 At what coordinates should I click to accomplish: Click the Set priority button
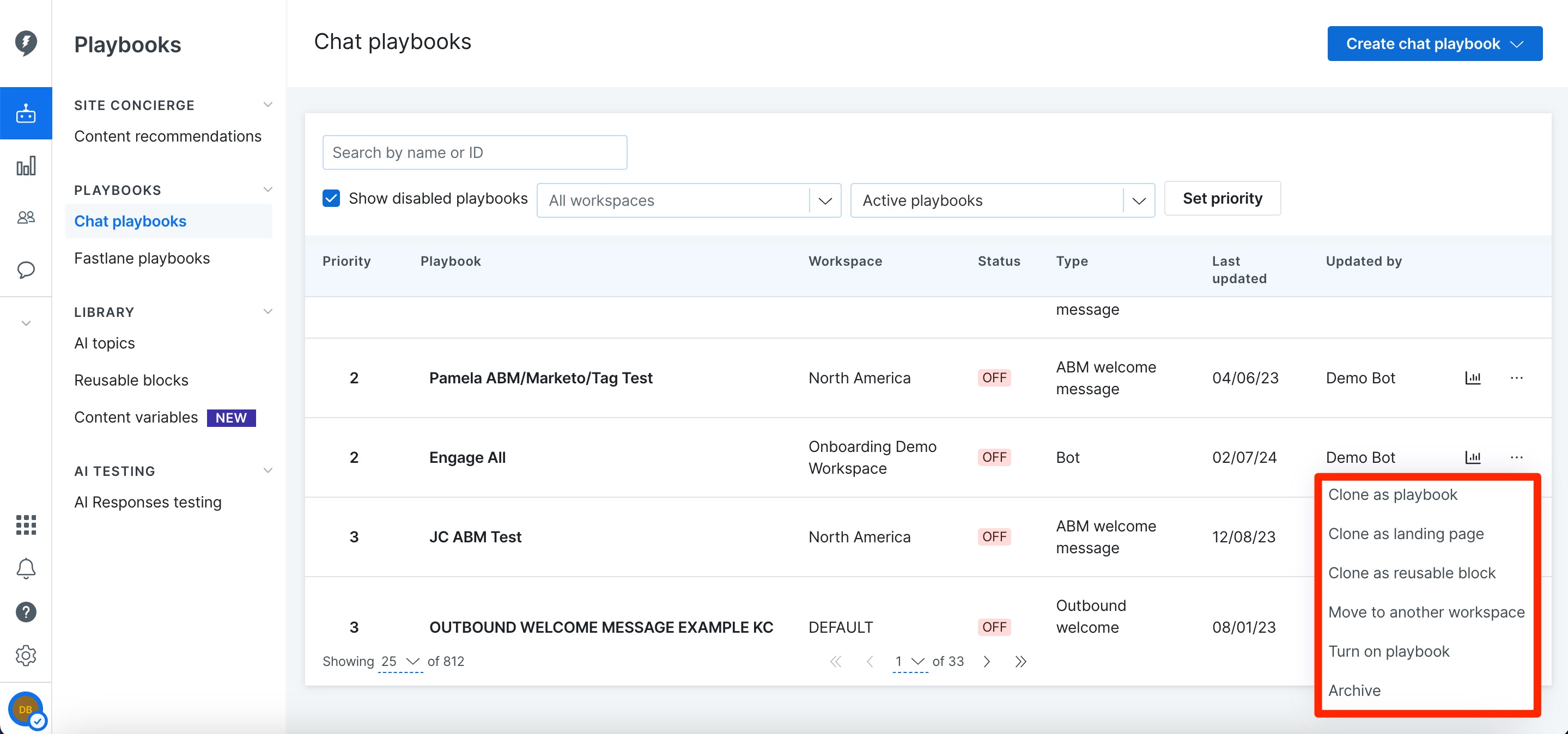1222,198
